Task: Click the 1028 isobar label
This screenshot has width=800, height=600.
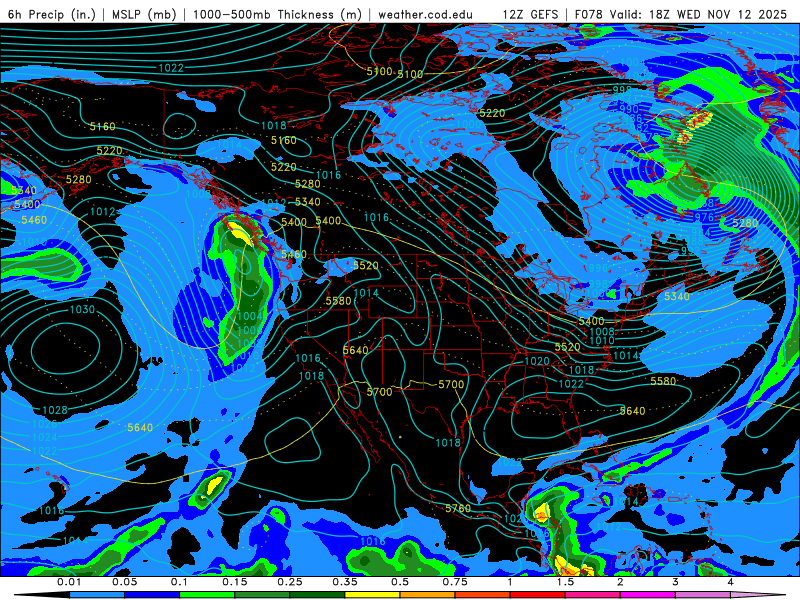Action: (55, 410)
